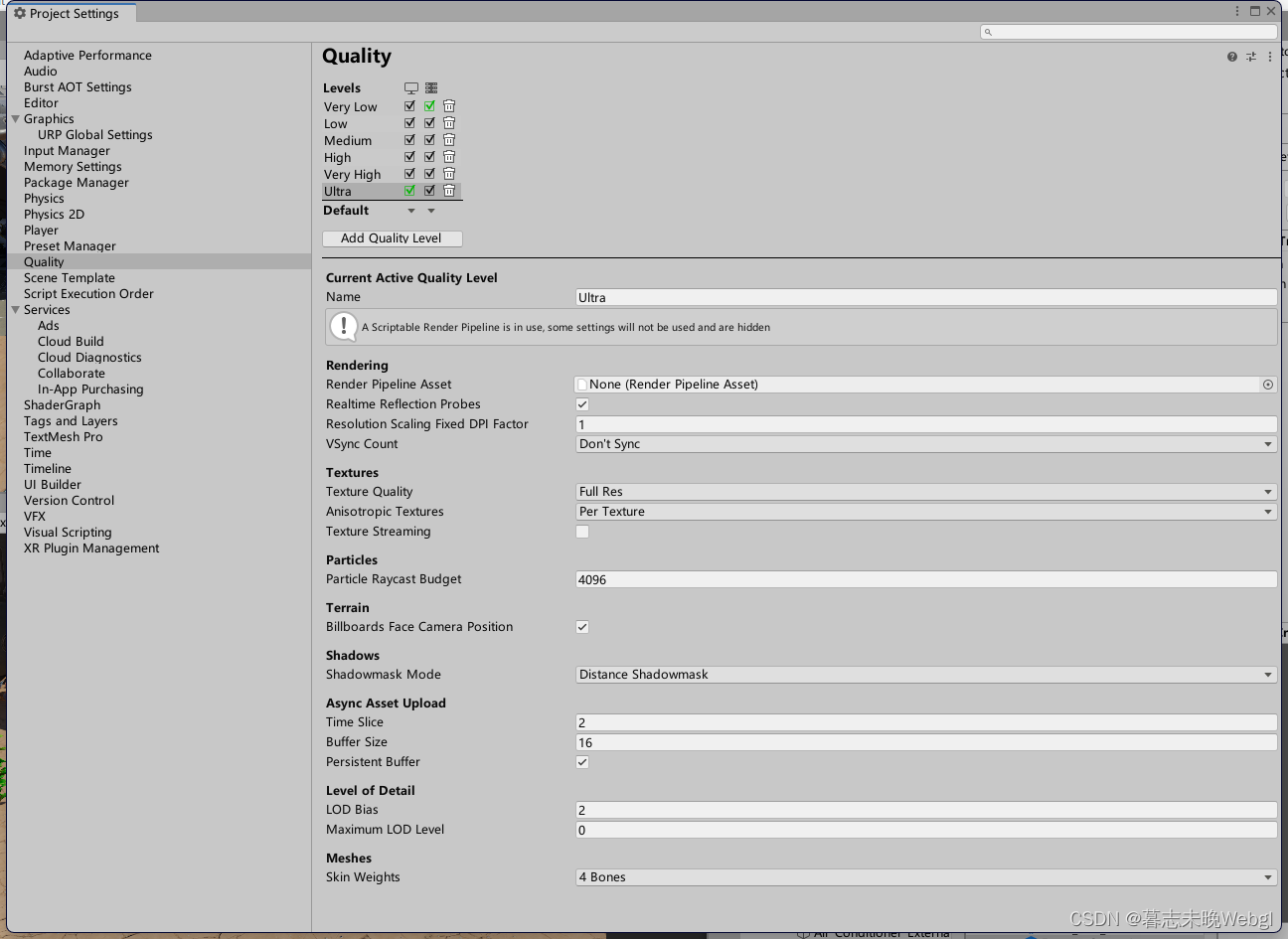
Task: Edit the LOD Bias value
Action: tap(926, 810)
